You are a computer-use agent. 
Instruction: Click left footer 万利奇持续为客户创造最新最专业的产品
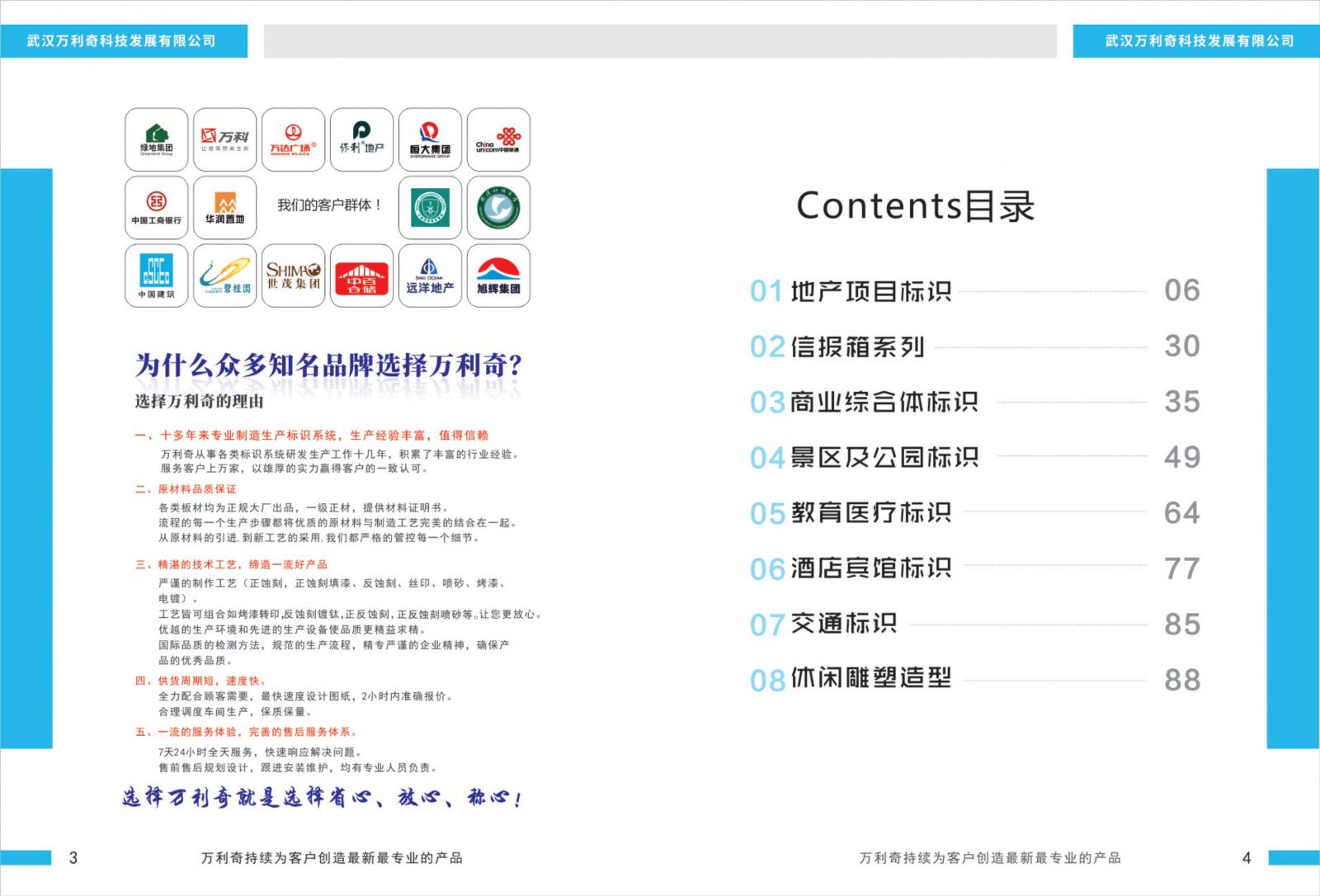(x=332, y=858)
